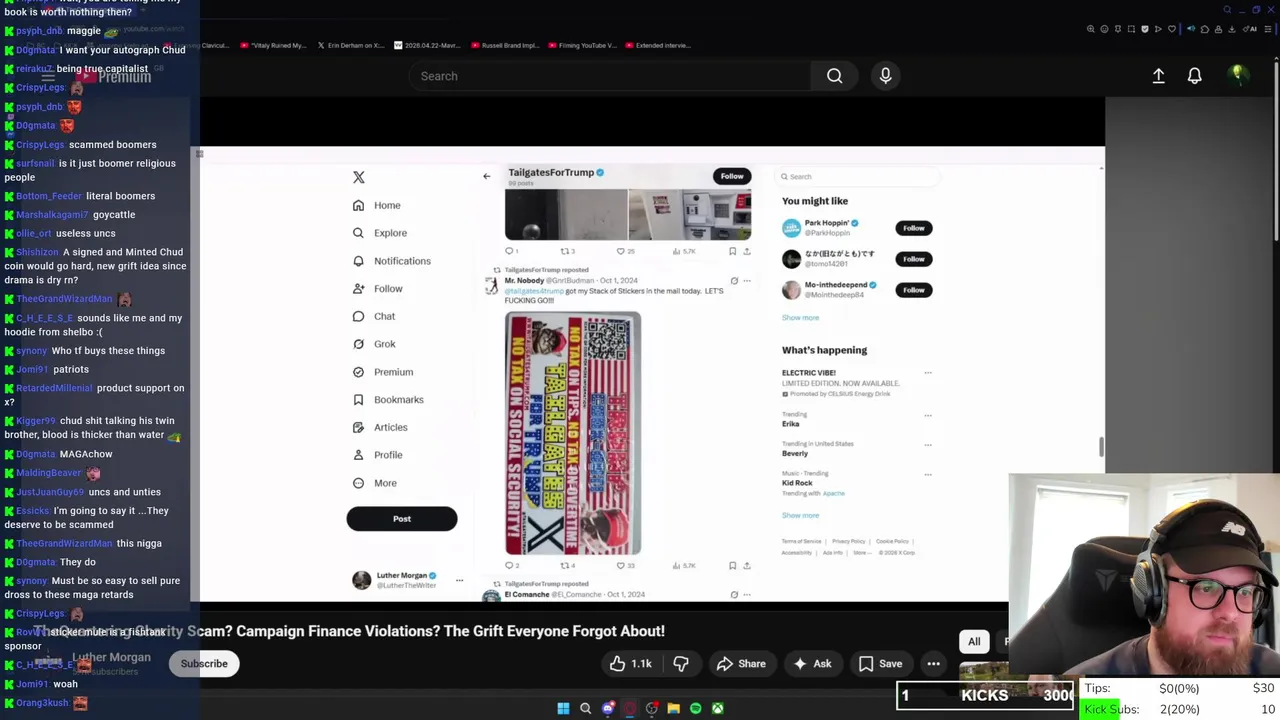The width and height of the screenshot is (1280, 720).
Task: Open YouTube notifications bell
Action: click(x=1194, y=76)
